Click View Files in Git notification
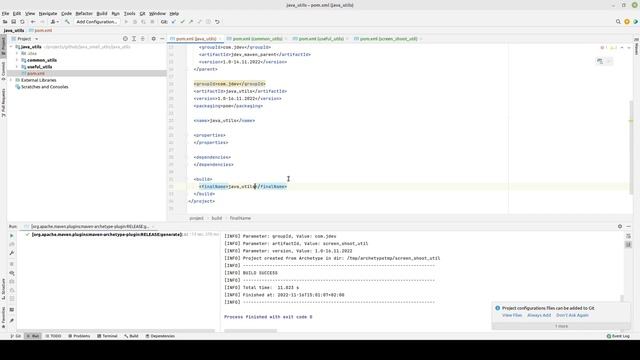Image resolution: width=640 pixels, height=360 pixels. point(512,315)
